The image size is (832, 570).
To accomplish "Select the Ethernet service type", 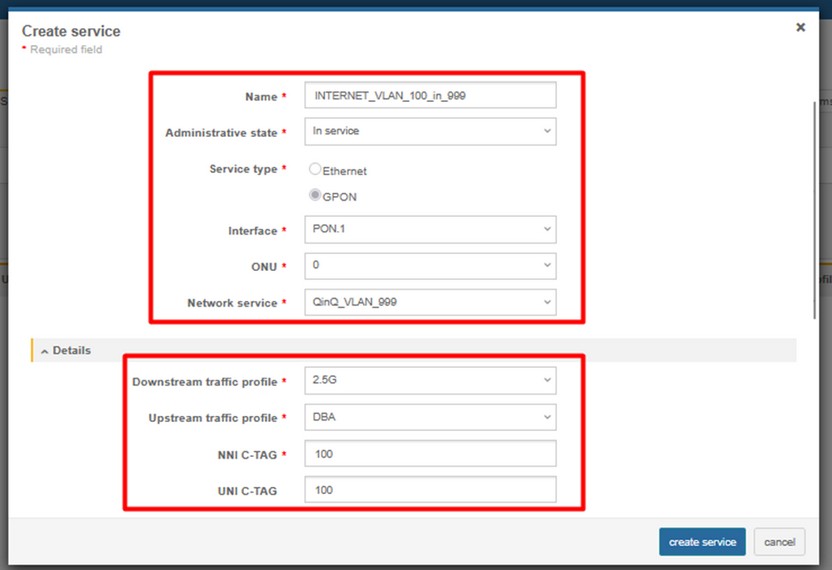I will (x=316, y=170).
